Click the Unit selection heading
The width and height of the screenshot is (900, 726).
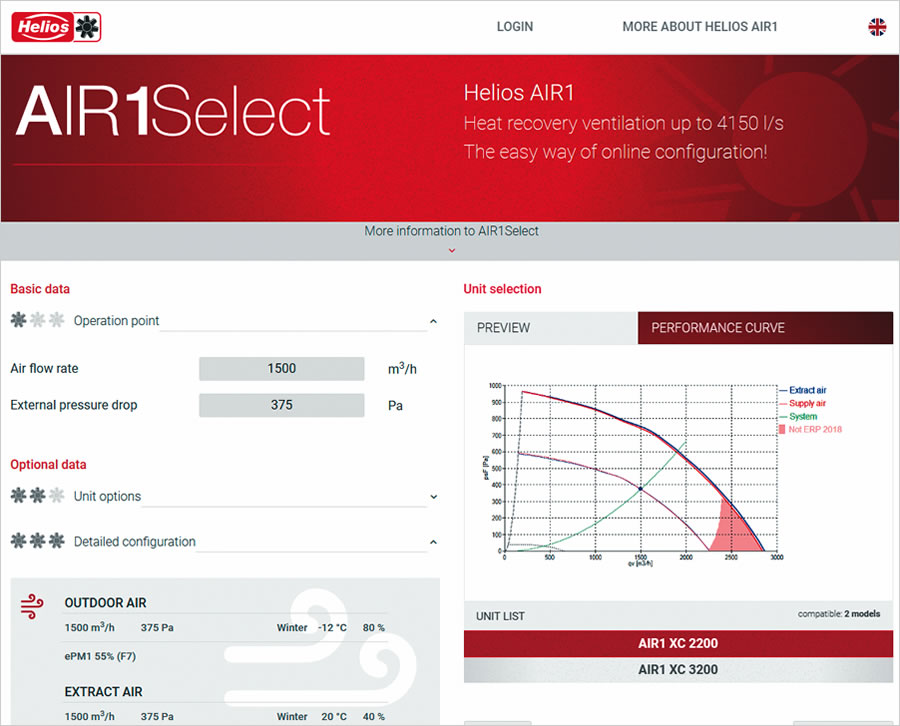point(502,289)
